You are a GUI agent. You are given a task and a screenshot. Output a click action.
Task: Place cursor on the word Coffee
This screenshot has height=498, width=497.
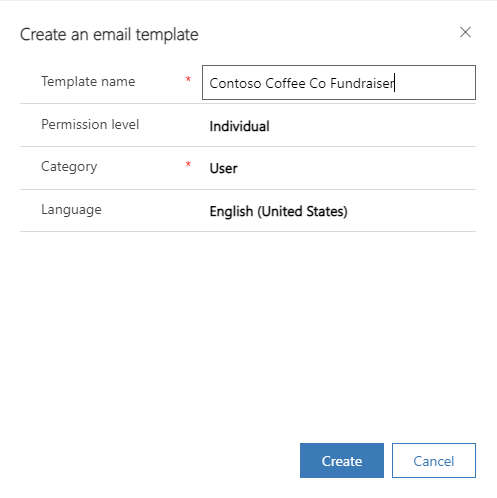point(285,83)
